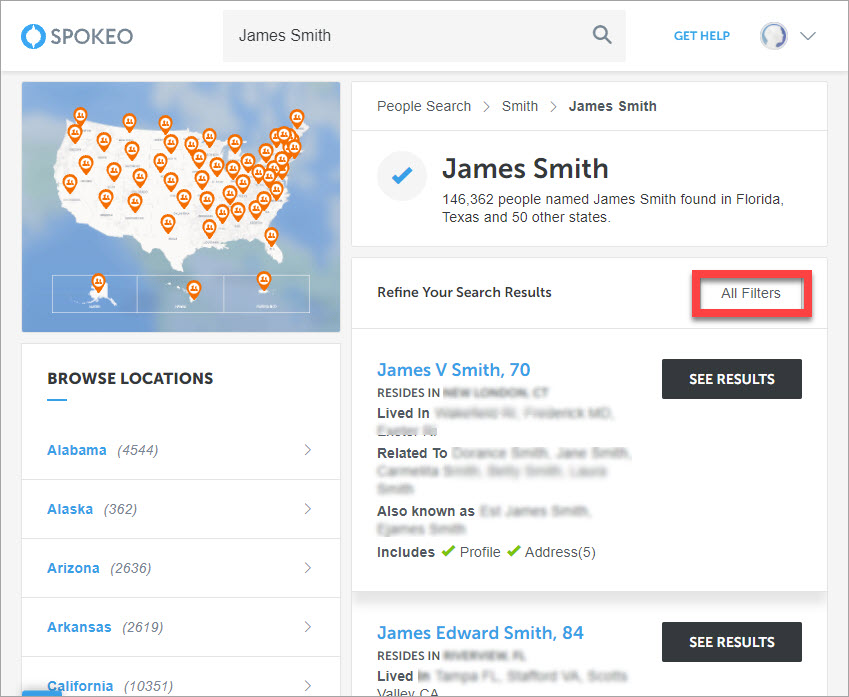The image size is (849, 697).
Task: See results for James V Smith
Action: (732, 379)
